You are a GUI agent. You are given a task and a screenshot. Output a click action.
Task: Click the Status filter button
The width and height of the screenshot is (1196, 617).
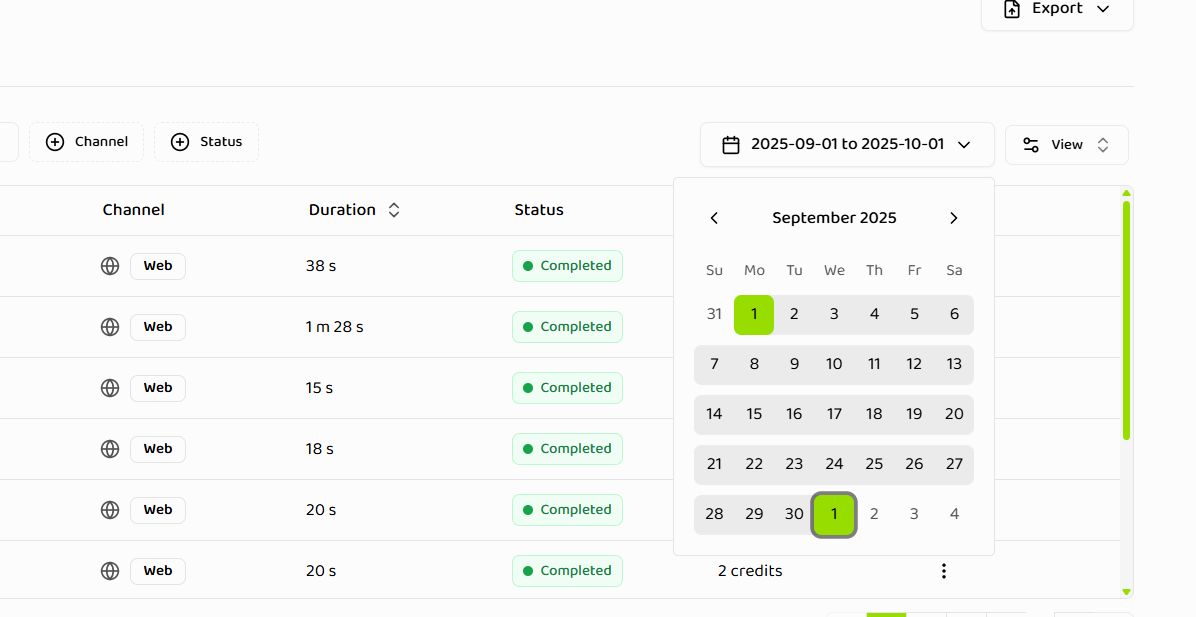206,141
